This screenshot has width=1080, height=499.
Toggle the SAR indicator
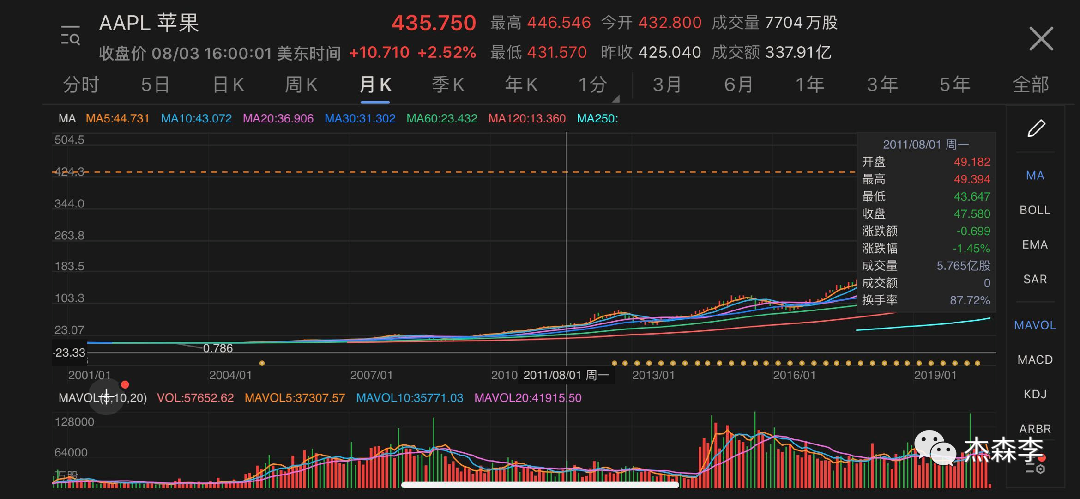click(x=1035, y=279)
